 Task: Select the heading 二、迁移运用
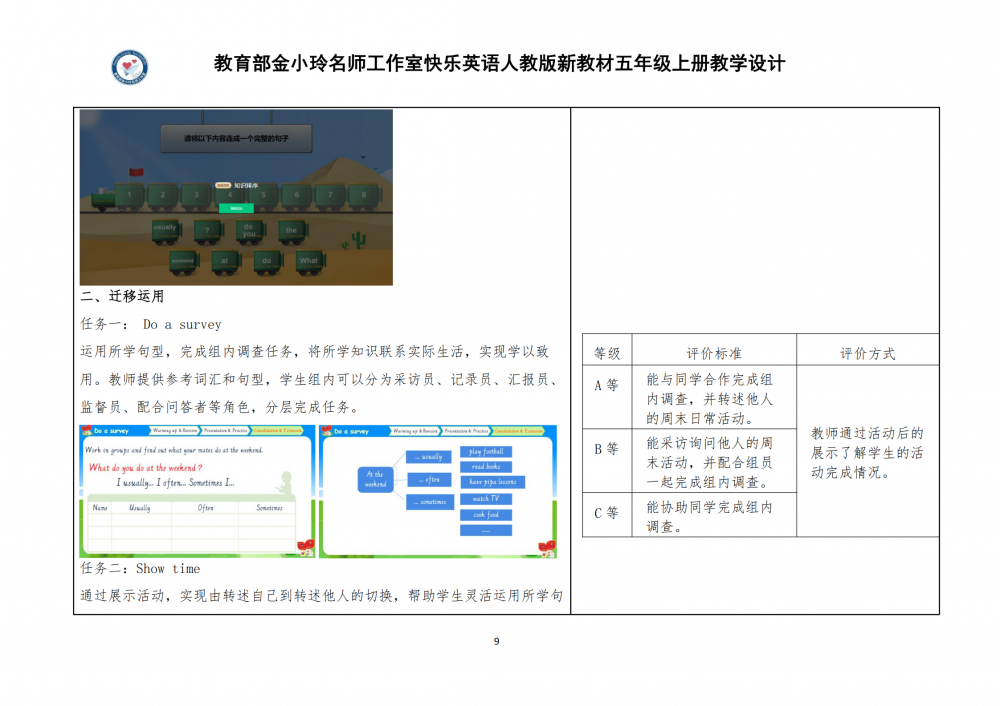click(122, 297)
